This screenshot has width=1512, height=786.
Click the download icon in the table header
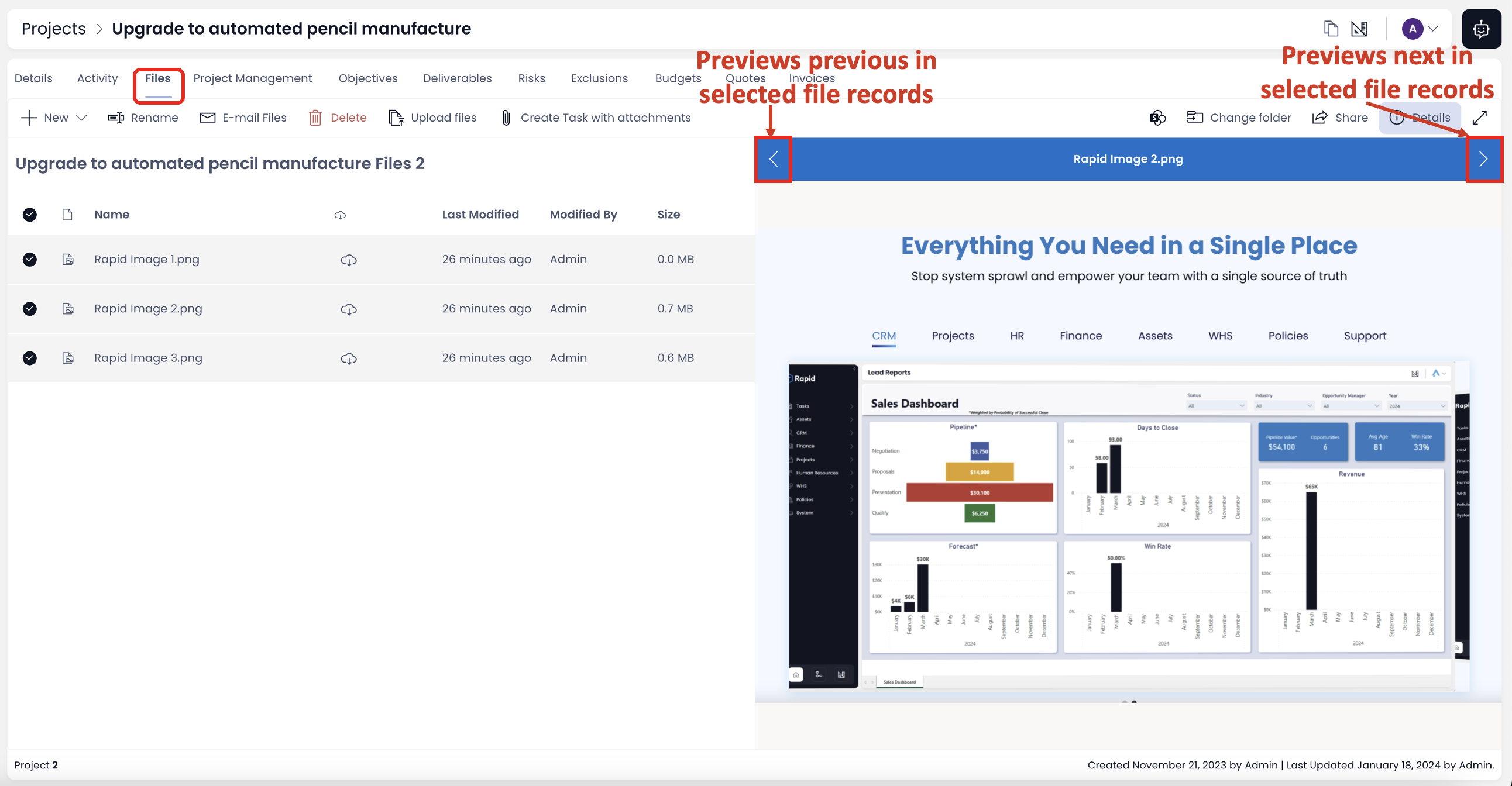pos(341,215)
